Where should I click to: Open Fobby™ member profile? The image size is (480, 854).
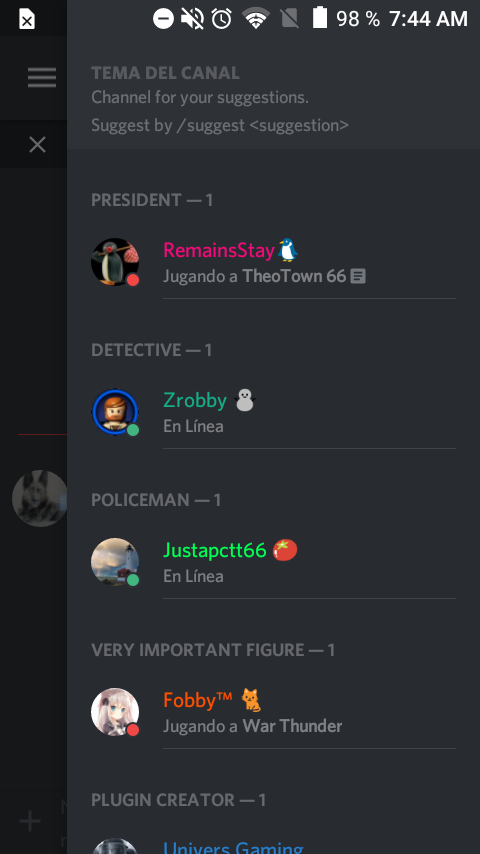pos(274,713)
